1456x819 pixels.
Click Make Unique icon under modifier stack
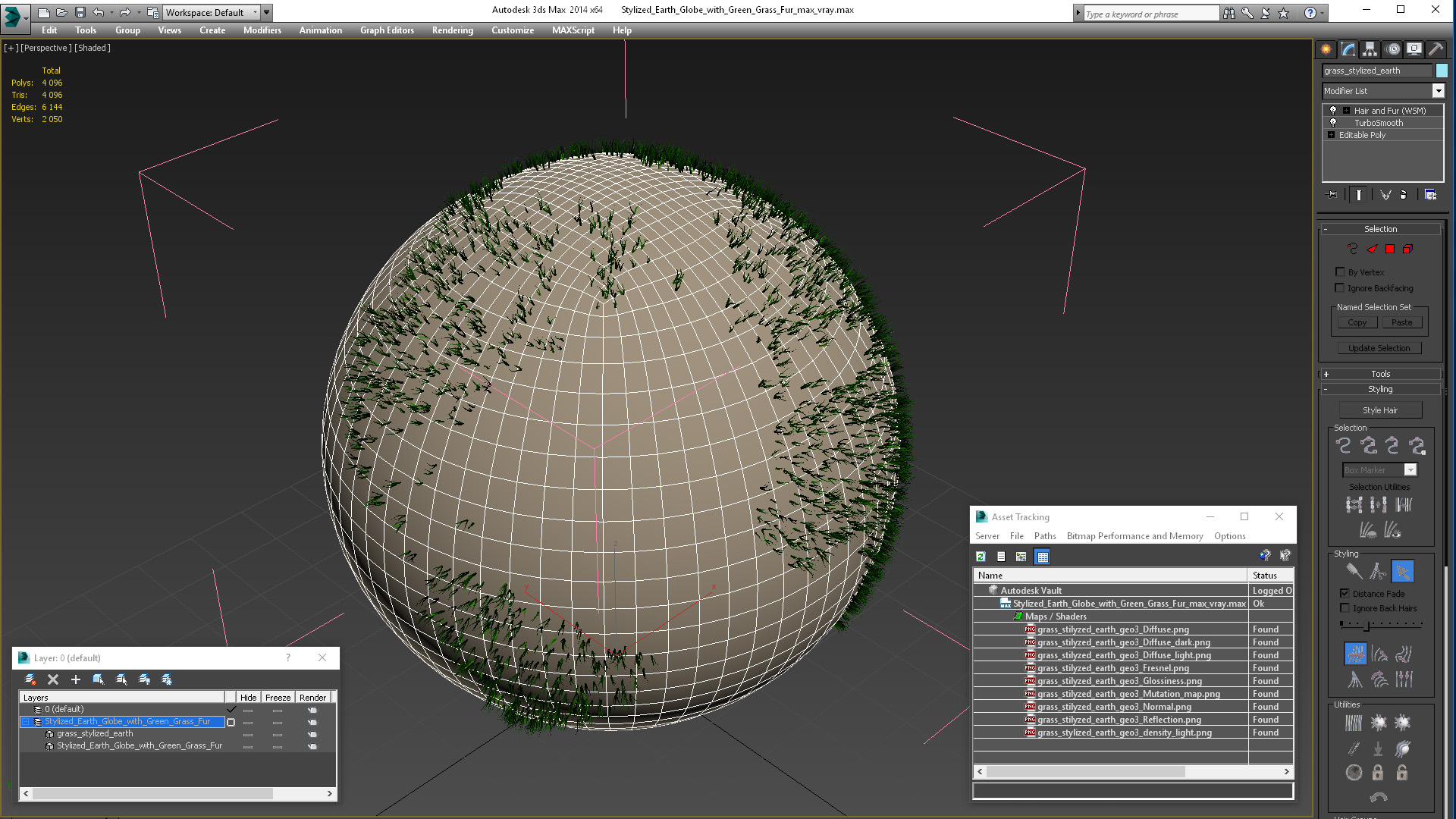[1385, 195]
